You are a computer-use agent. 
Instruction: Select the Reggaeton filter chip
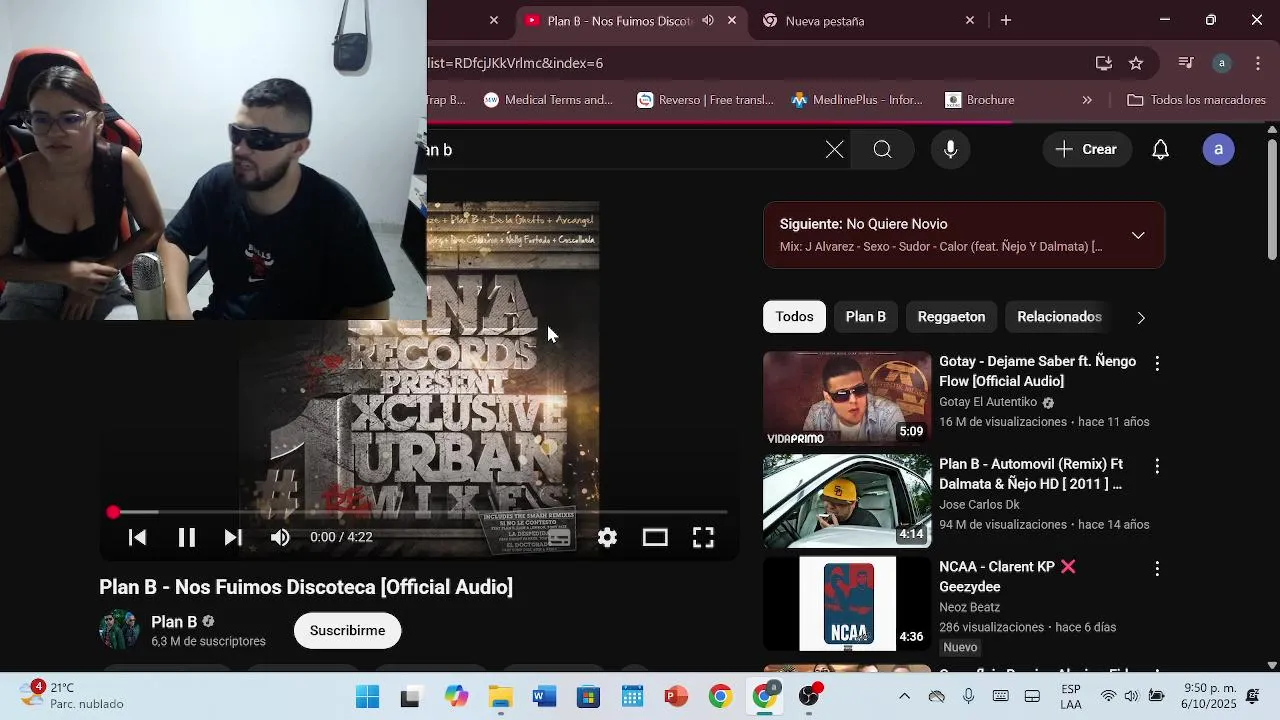(x=951, y=317)
